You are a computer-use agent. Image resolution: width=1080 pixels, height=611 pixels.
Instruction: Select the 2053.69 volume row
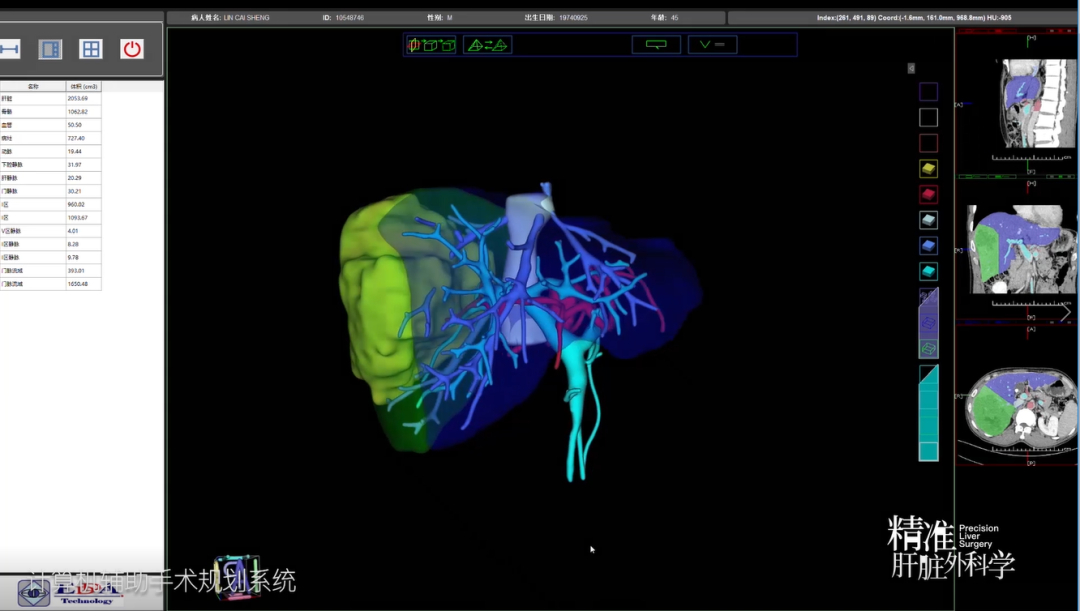pyautogui.click(x=78, y=99)
